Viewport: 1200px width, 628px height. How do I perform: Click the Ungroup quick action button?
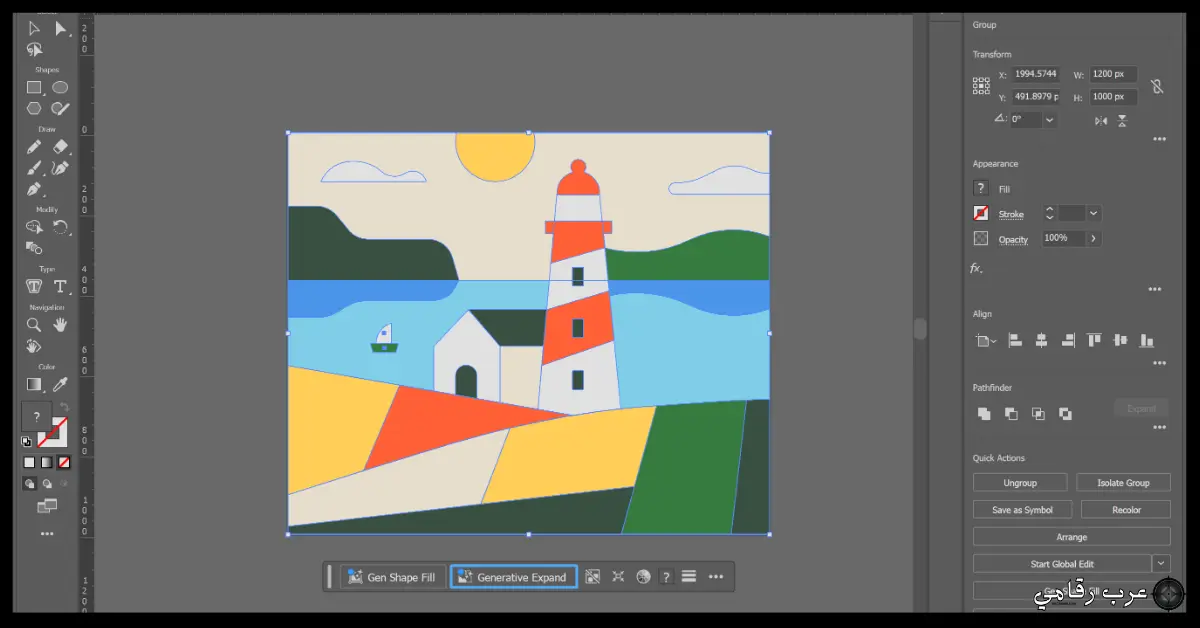[x=1020, y=482]
